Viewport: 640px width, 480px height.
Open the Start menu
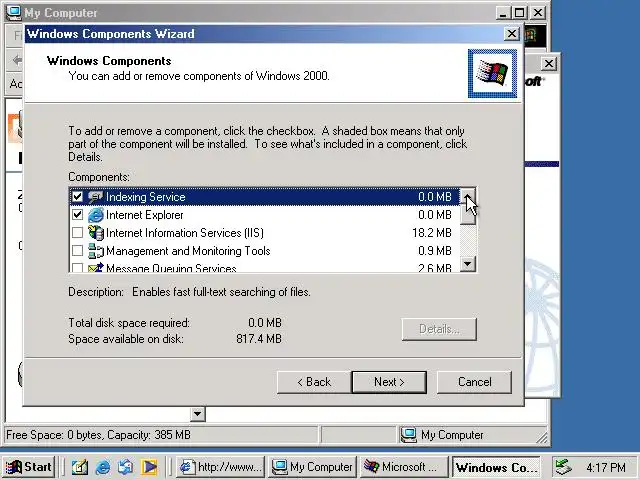[x=29, y=467]
